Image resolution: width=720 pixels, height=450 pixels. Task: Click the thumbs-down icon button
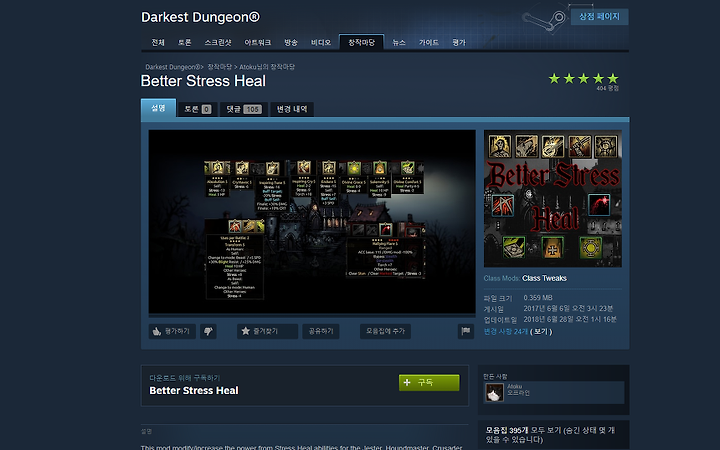(208, 331)
